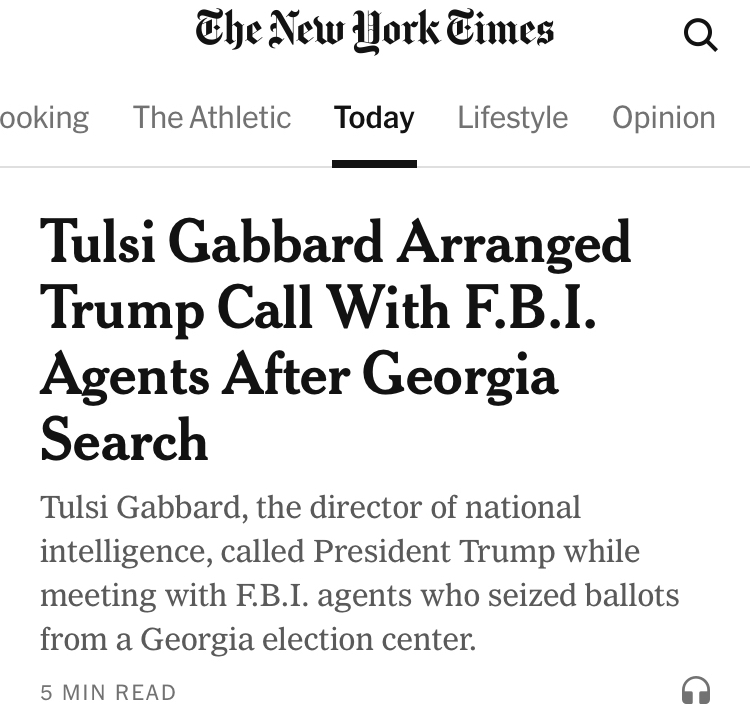This screenshot has width=750, height=719.
Task: Tap the headphones listen icon
Action: [695, 690]
